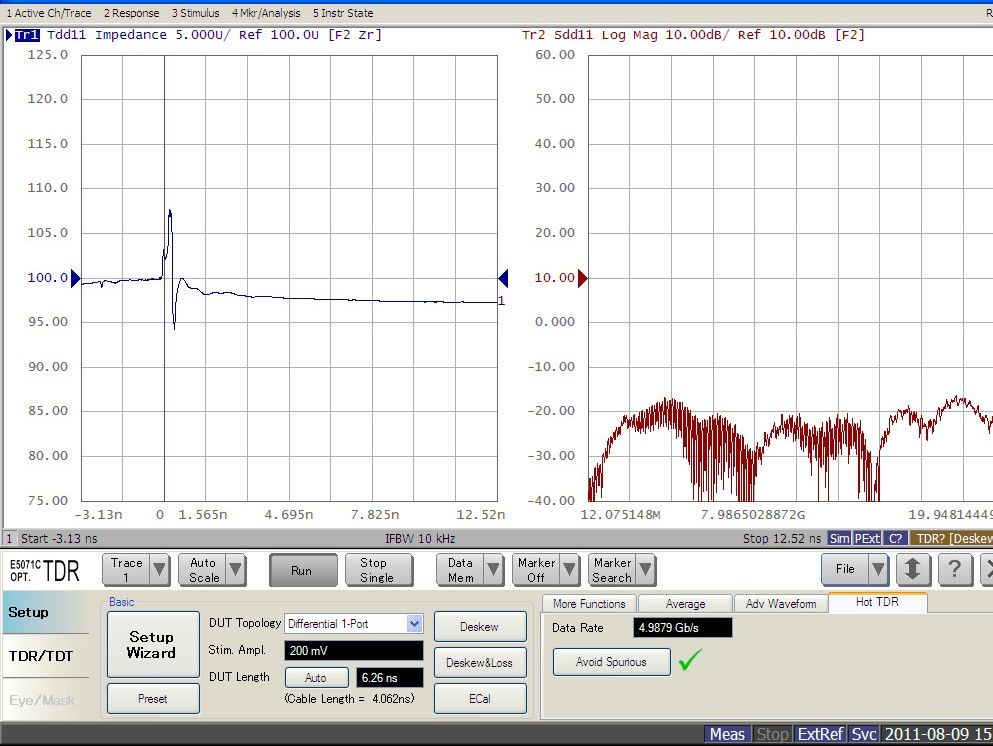The width and height of the screenshot is (993, 746).
Task: Select the Tr1 trace label indicator
Action: 26,35
